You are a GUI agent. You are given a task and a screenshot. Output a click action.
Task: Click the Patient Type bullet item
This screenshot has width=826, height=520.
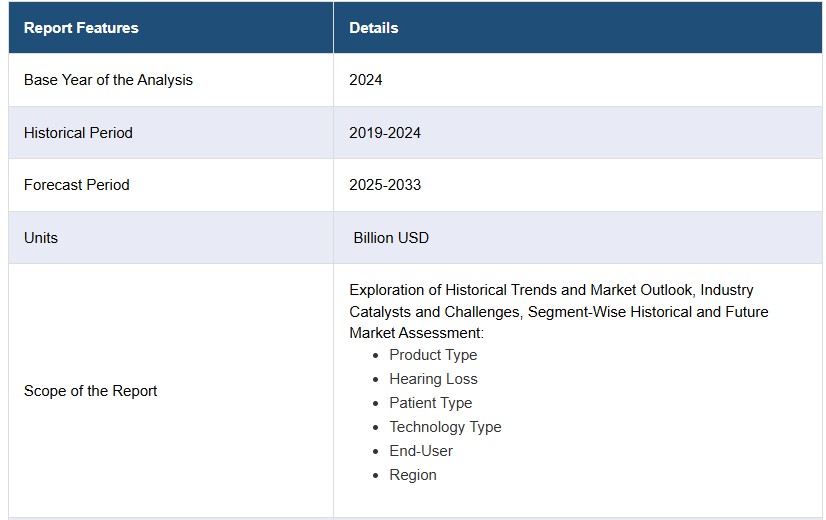coord(430,403)
